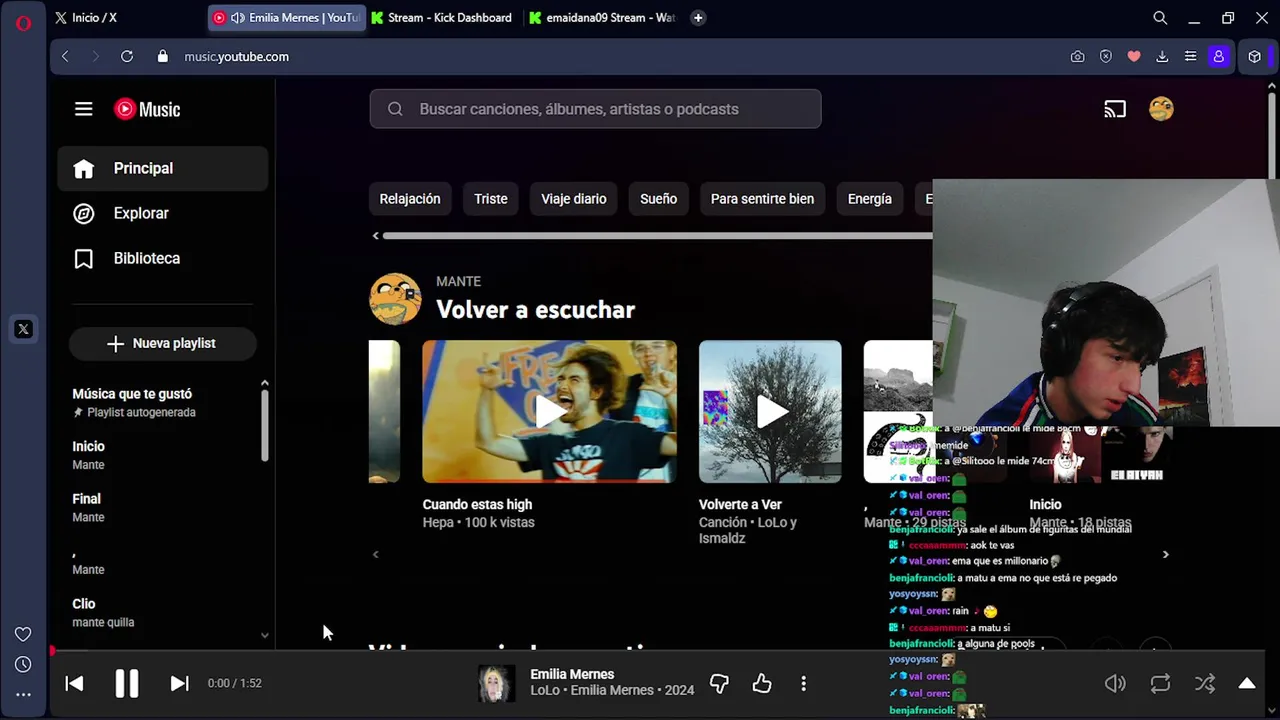Go back in browser history

tap(65, 57)
